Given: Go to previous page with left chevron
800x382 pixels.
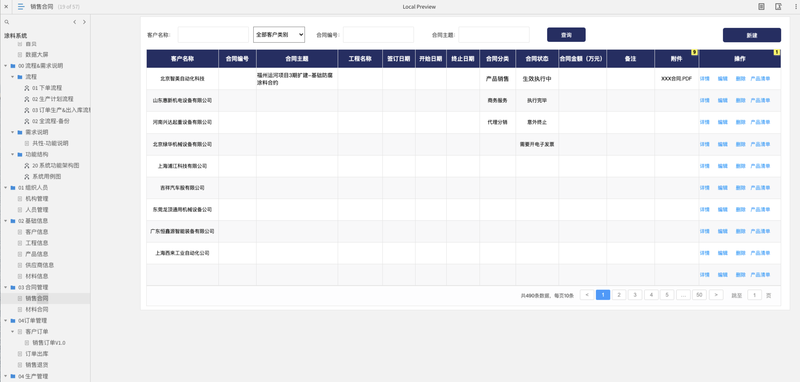Looking at the screenshot, I should pyautogui.click(x=74, y=22).
